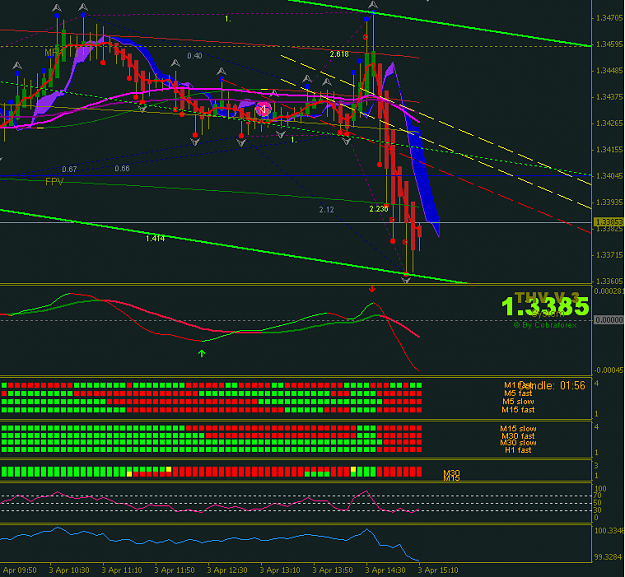
Task: Select the fractal down arrow at the lowest candle low
Action: tap(406, 280)
